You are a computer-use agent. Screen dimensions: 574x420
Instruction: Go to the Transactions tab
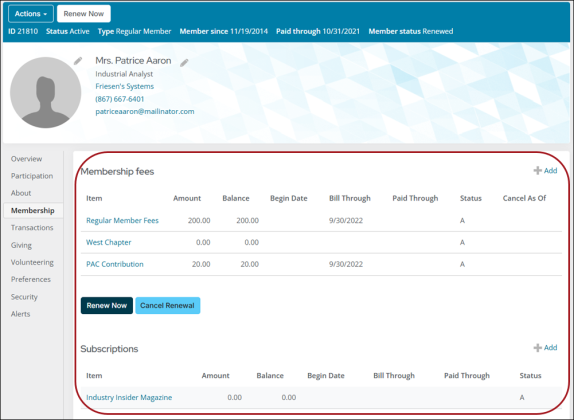pyautogui.click(x=32, y=228)
